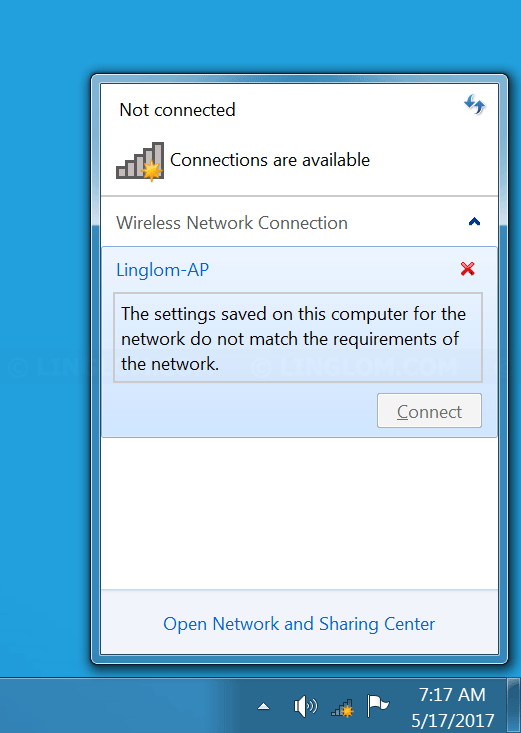The image size is (521, 733).
Task: Click the Connections are available label
Action: coord(270,160)
